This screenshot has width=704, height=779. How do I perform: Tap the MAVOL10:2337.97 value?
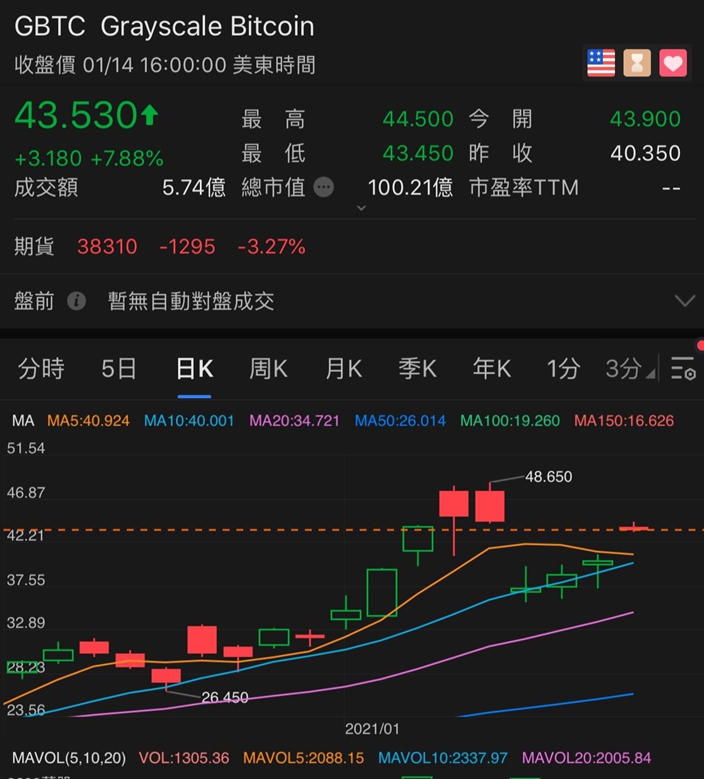(443, 758)
